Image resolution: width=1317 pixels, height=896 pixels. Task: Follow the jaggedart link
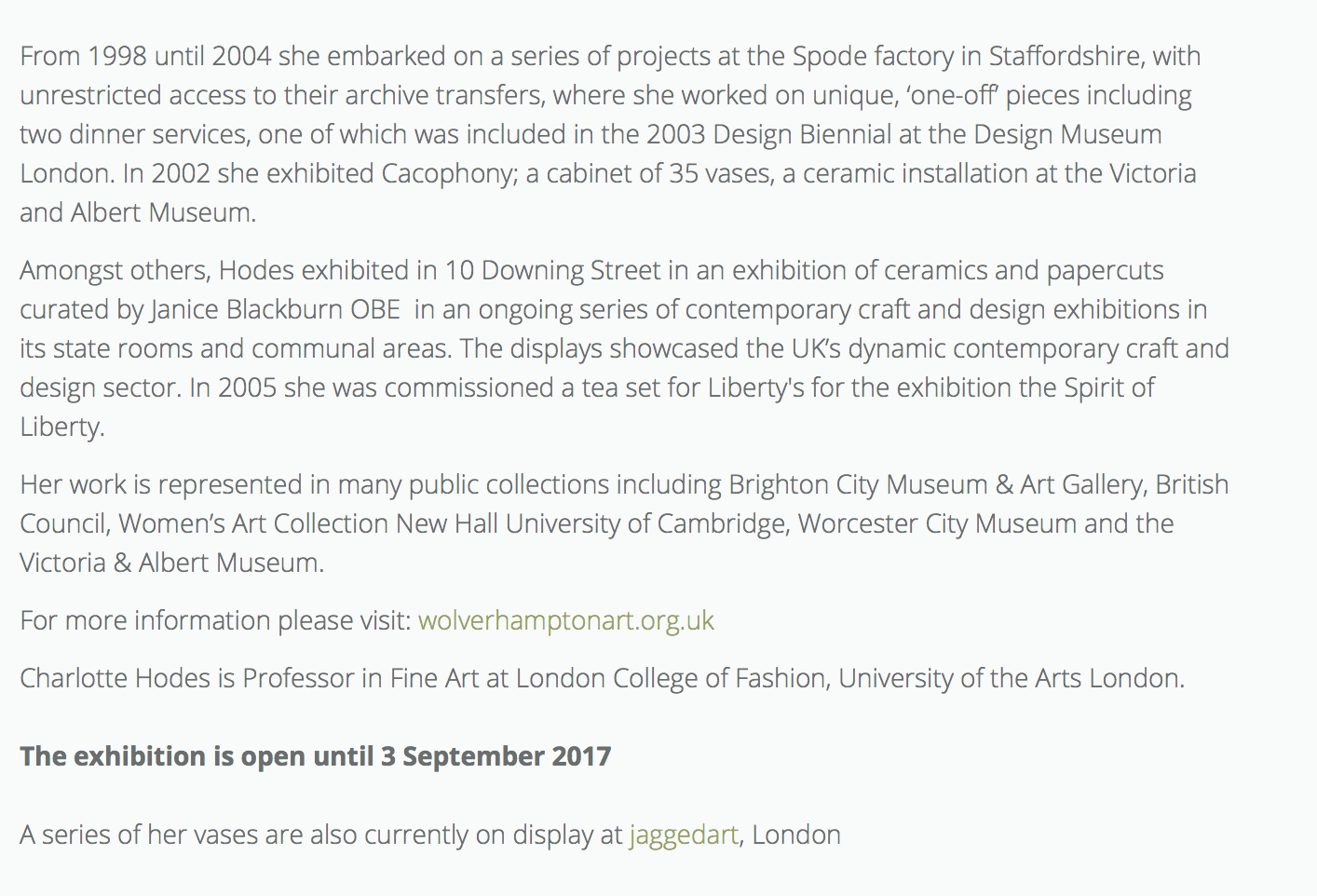click(x=684, y=835)
